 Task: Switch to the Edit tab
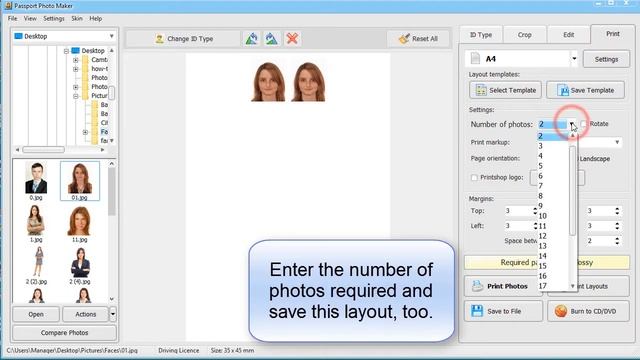(x=569, y=35)
